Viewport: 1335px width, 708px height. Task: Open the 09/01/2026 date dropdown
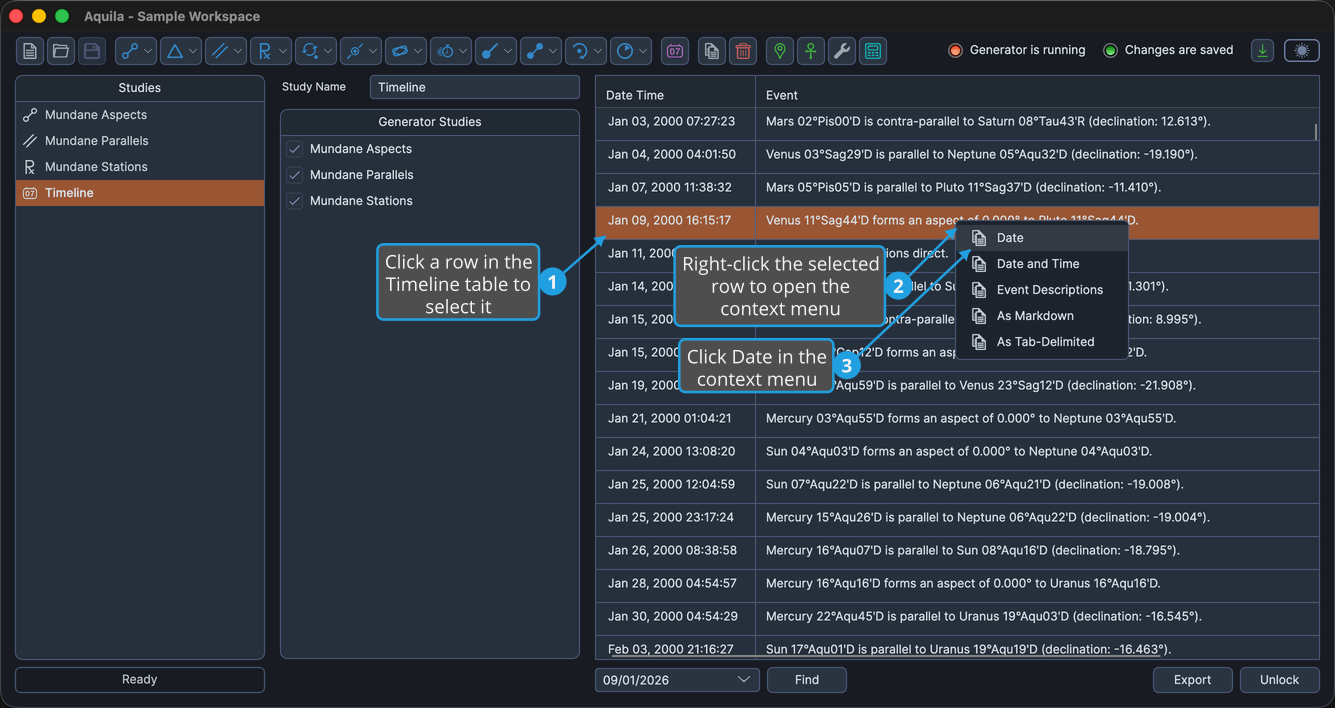[677, 680]
